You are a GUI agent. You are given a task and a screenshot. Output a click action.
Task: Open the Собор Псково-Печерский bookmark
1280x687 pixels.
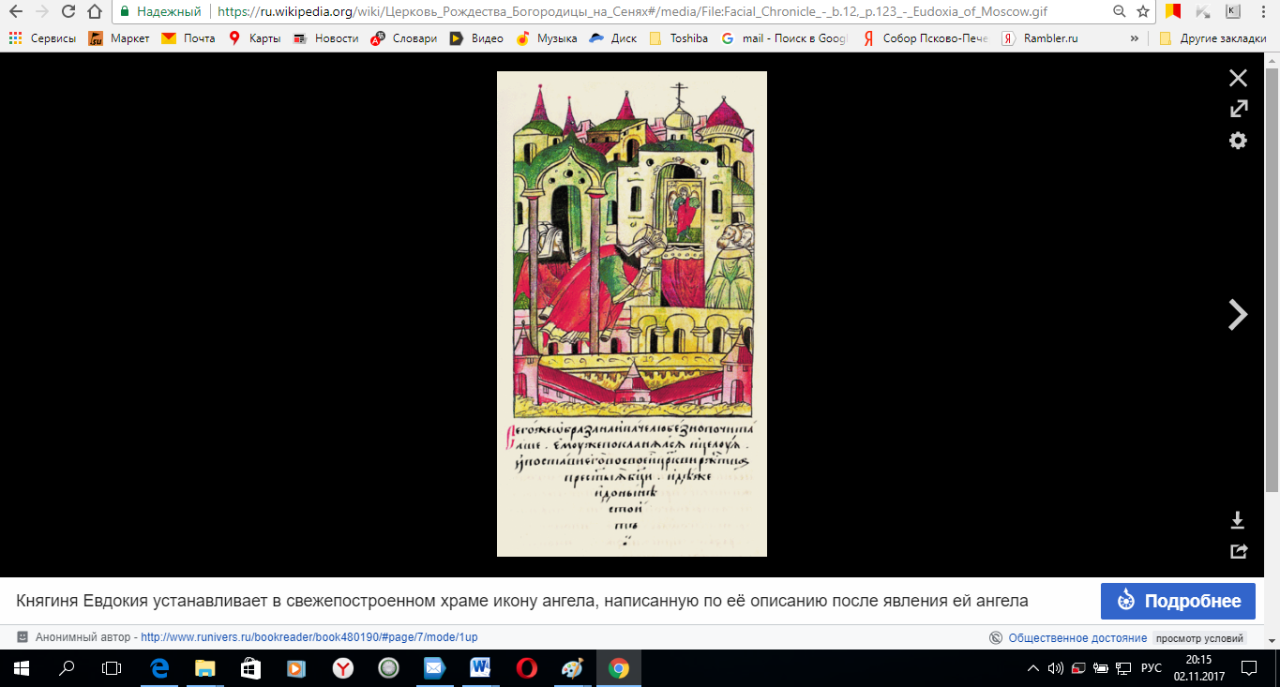coord(926,38)
